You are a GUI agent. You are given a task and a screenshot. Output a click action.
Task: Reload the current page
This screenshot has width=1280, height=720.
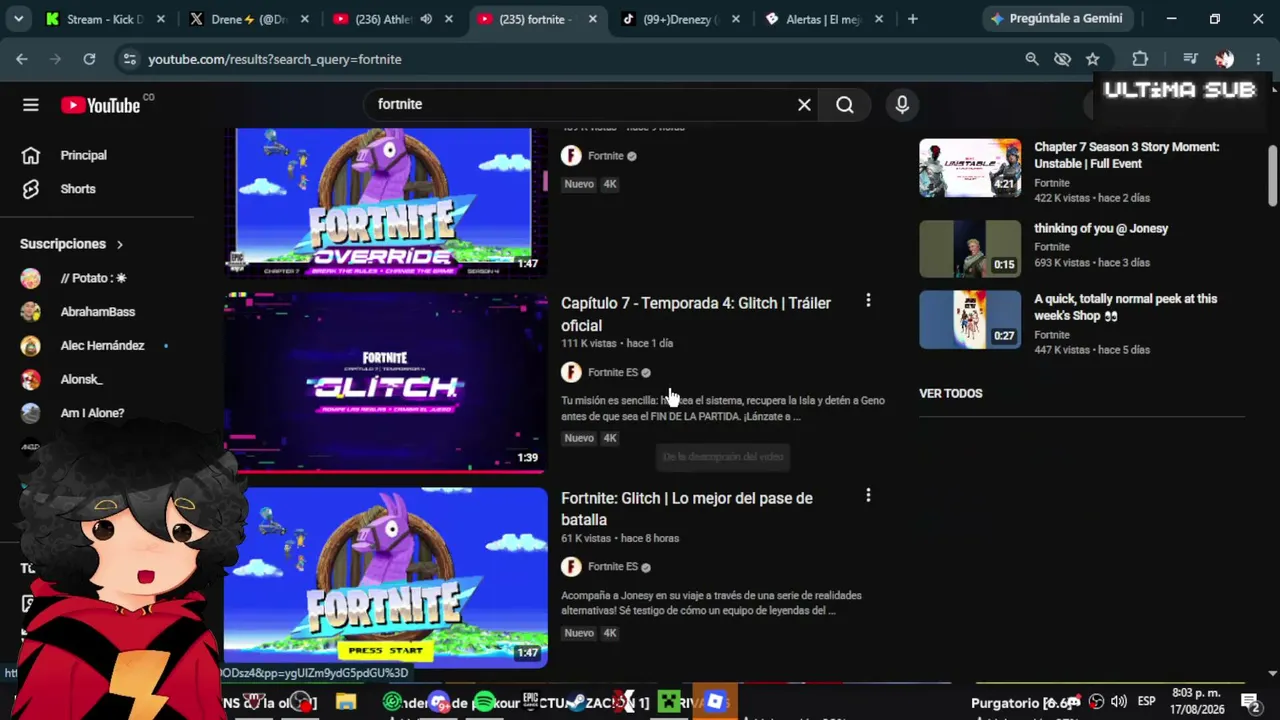89,59
